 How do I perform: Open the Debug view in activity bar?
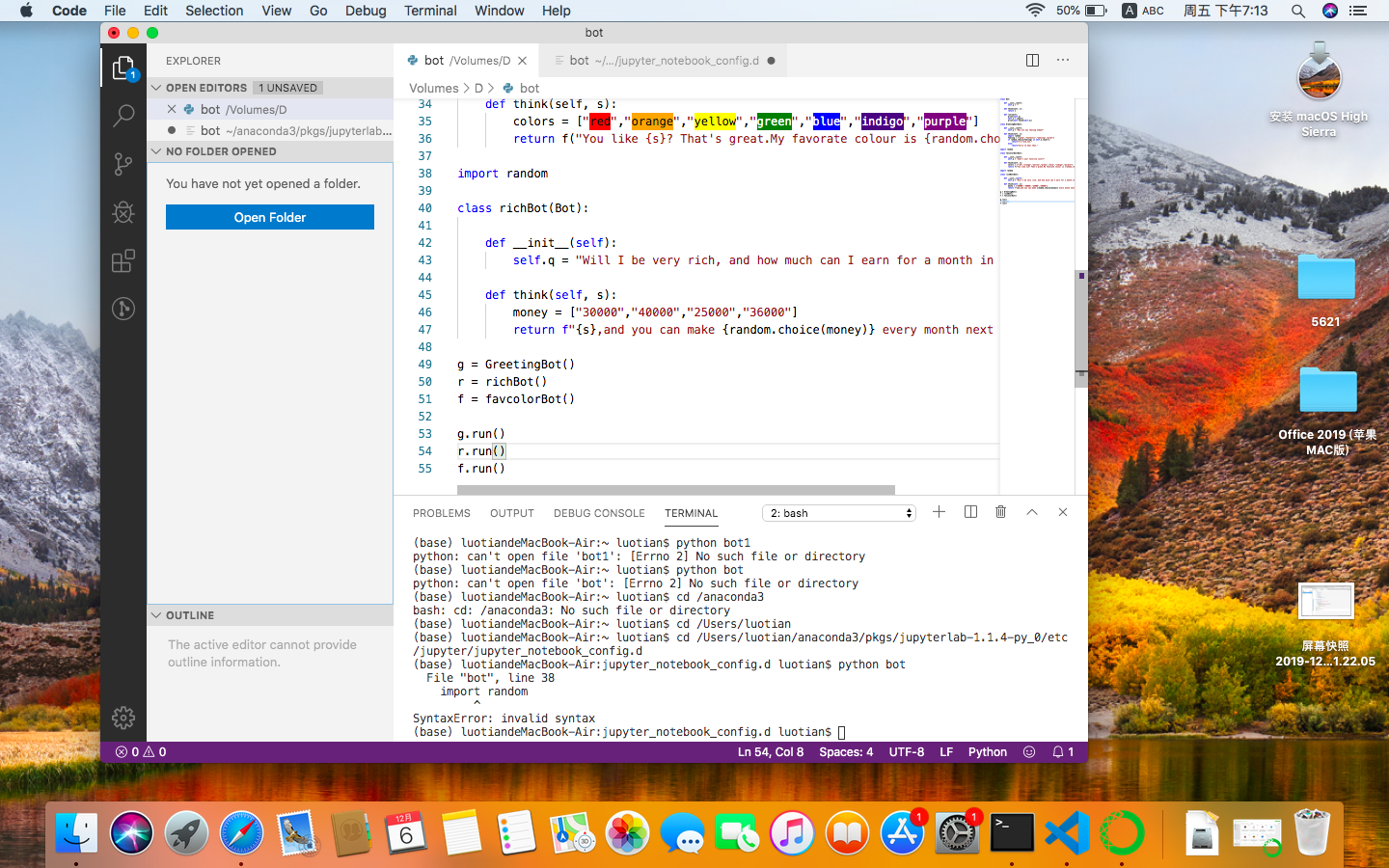click(x=123, y=212)
